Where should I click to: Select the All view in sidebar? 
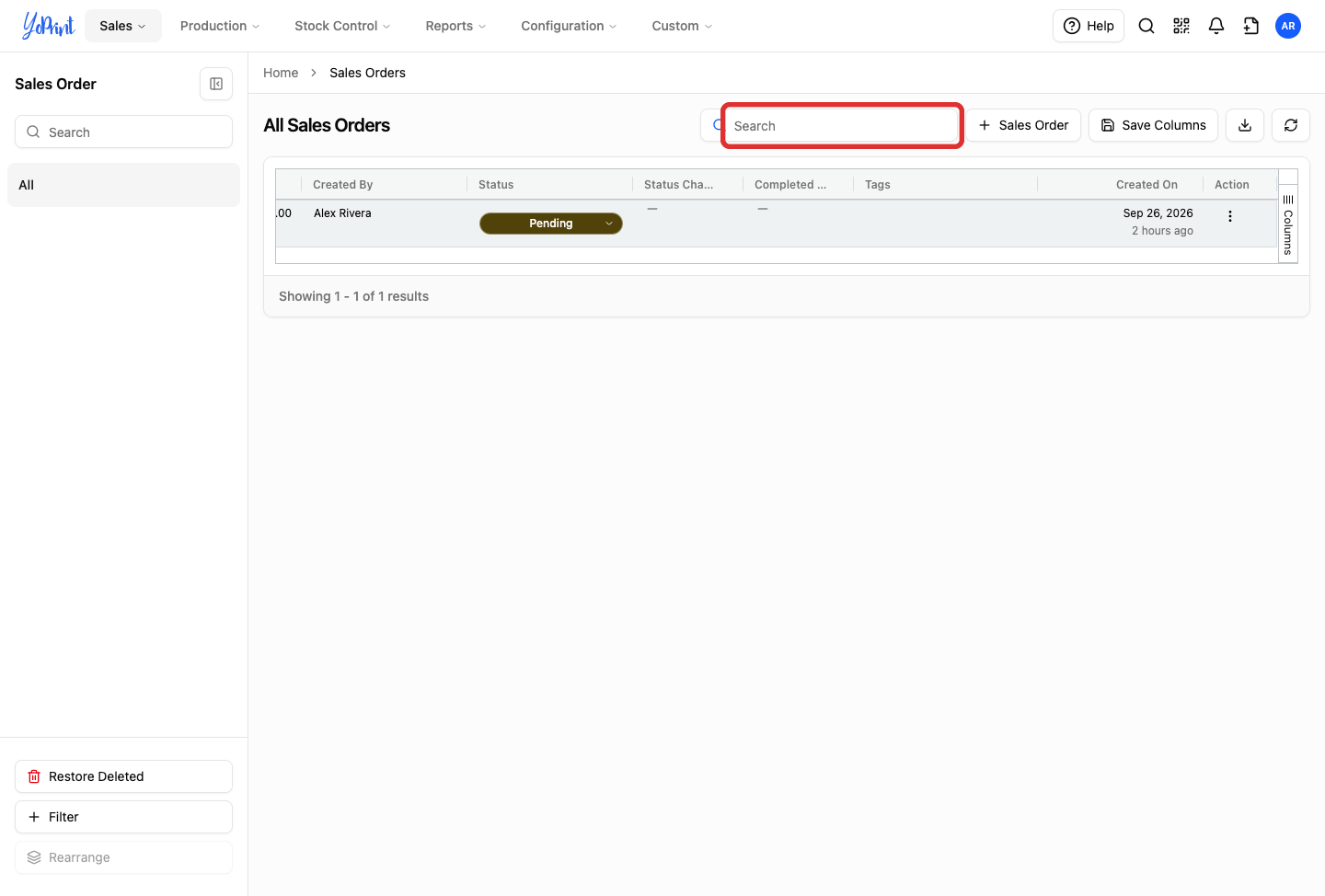click(123, 185)
